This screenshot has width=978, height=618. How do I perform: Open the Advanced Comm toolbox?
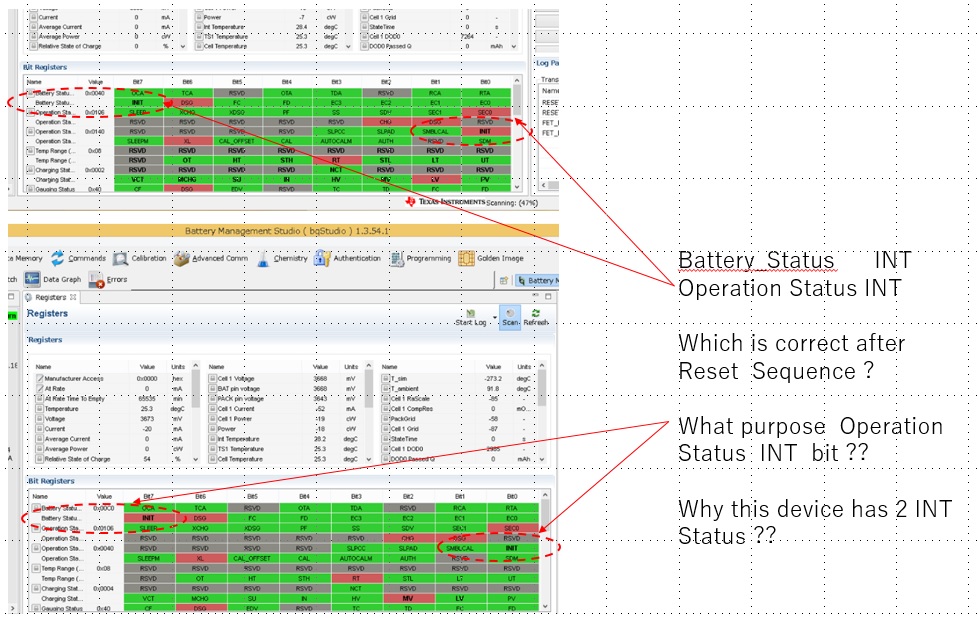point(210,258)
